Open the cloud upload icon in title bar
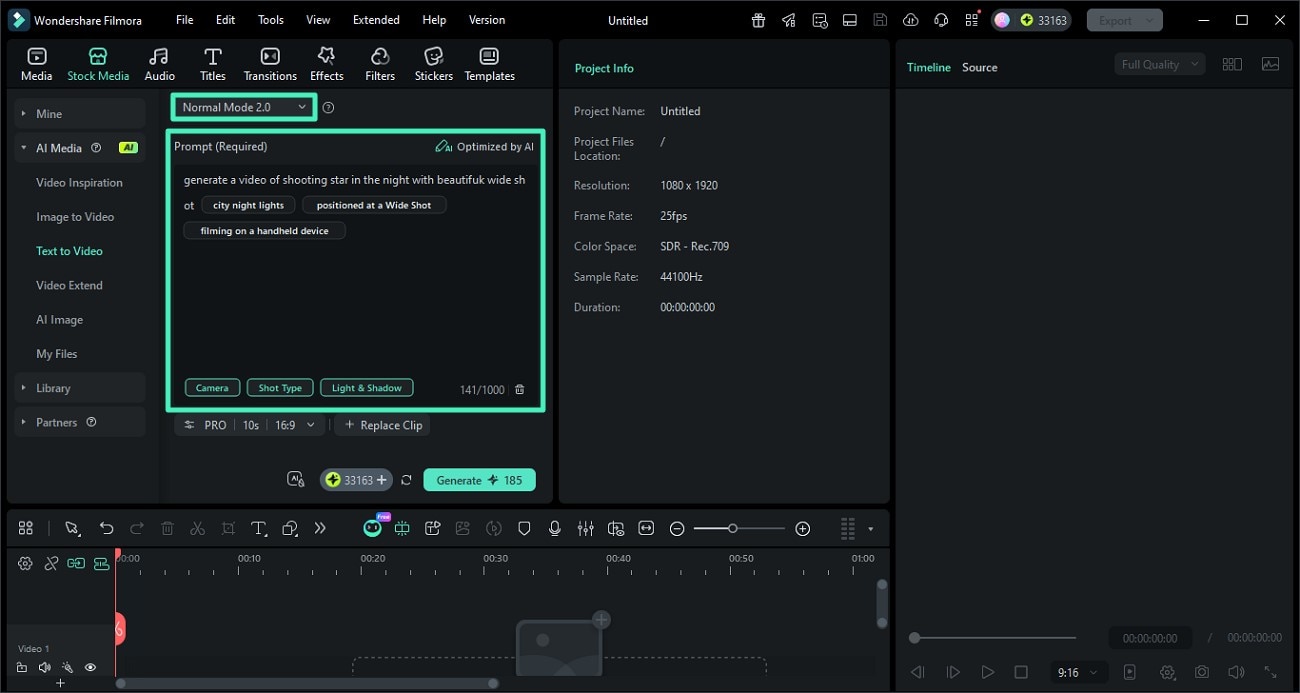 coord(910,19)
